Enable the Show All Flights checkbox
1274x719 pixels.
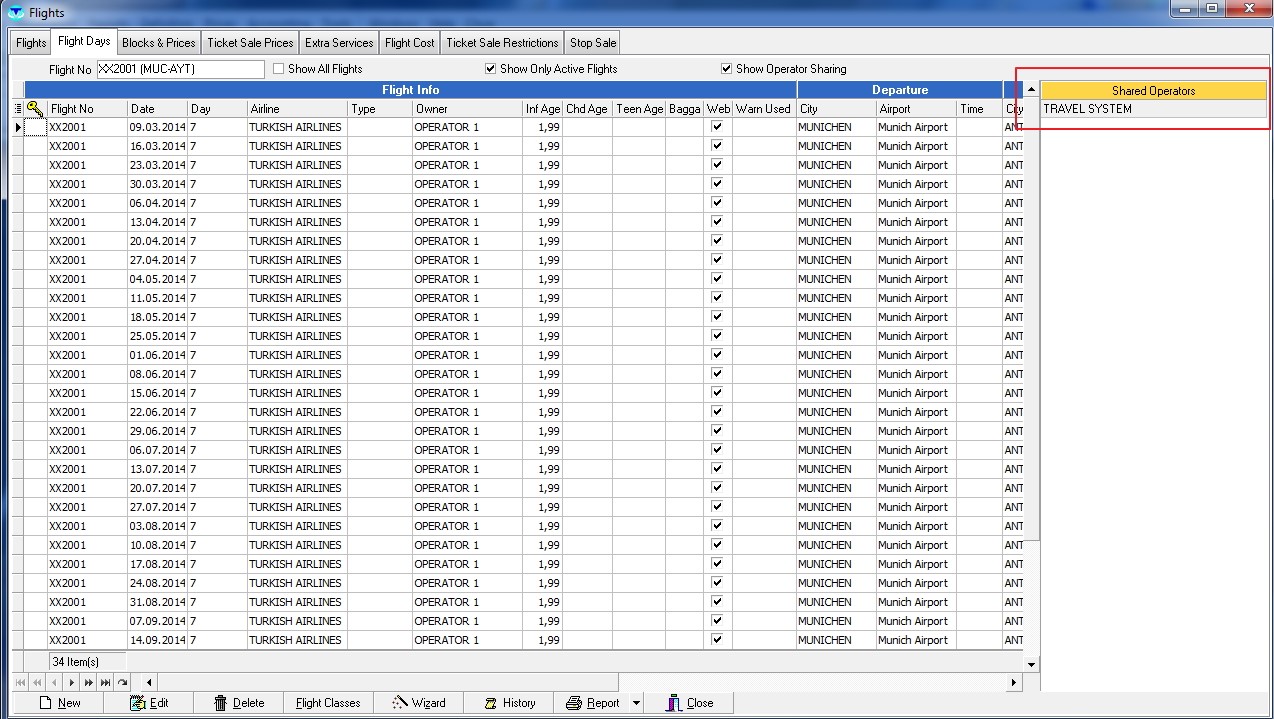click(279, 69)
